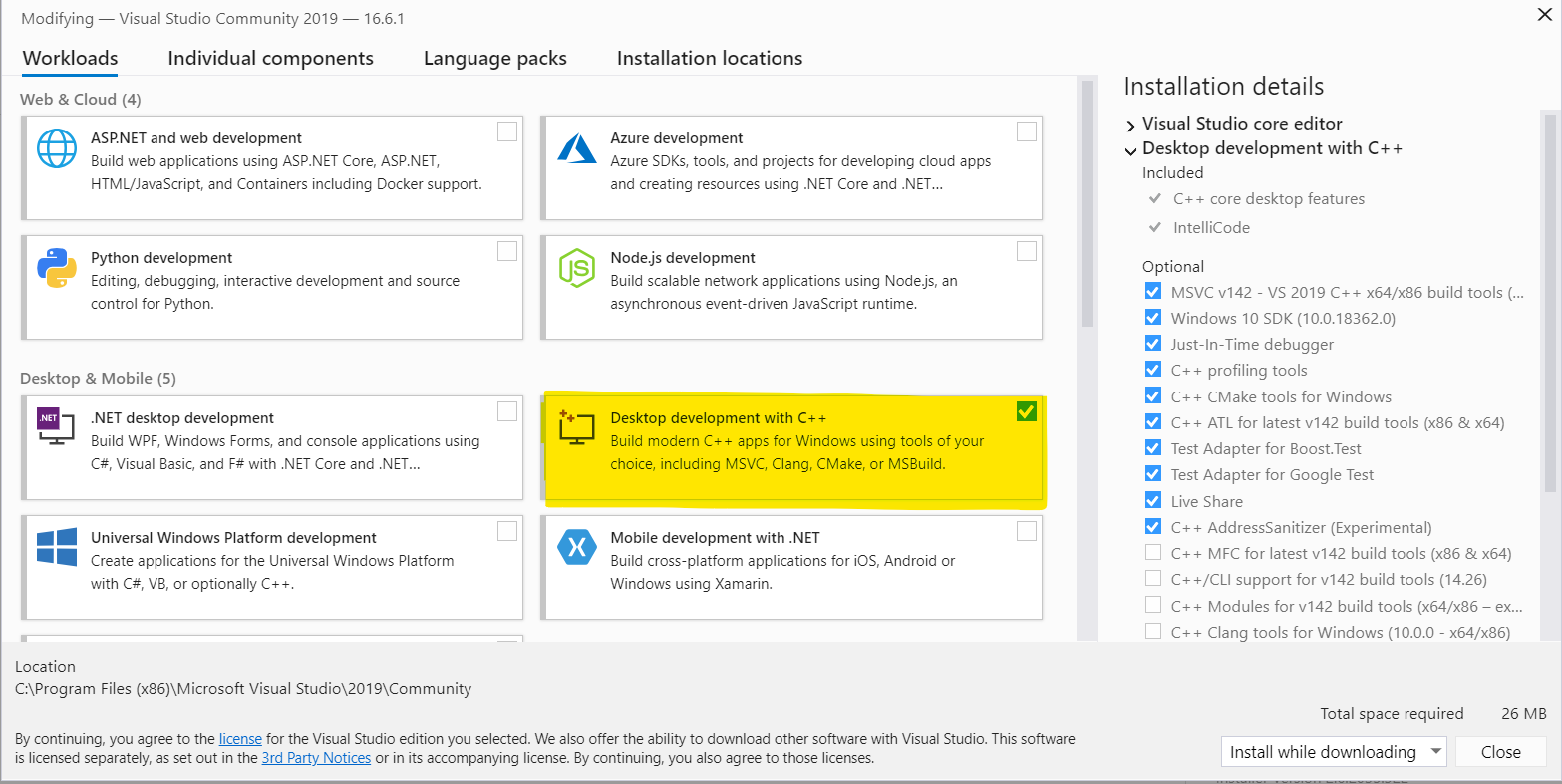Select the Node.js development workload checkbox
Screen dimensions: 1562x784
[x=1027, y=251]
